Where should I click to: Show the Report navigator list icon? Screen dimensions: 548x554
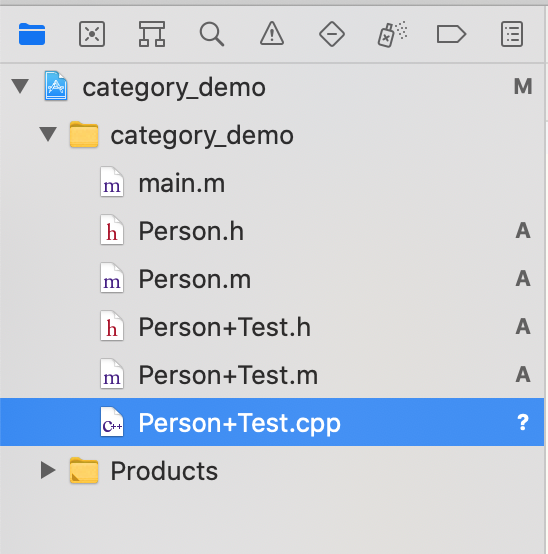[512, 34]
